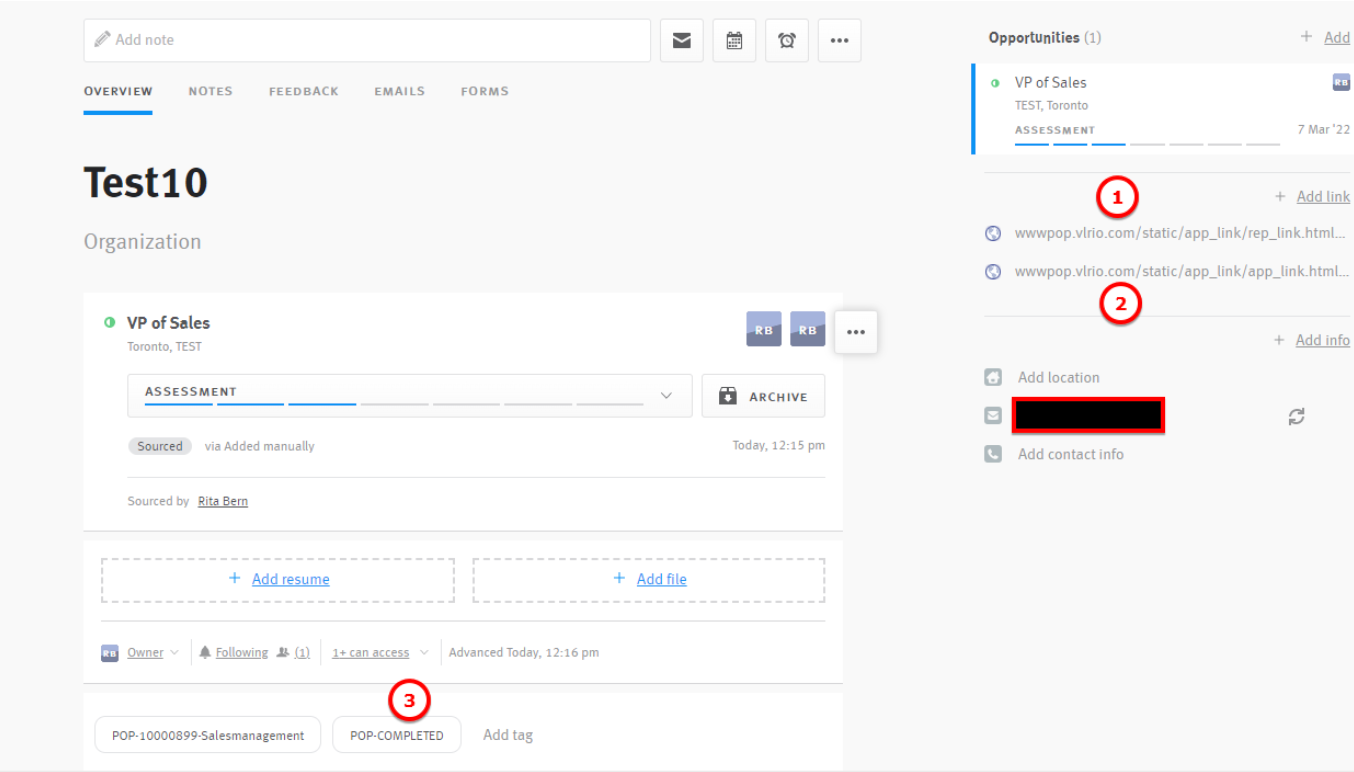
Task: Switch to the EMAILS tab
Action: (x=399, y=91)
